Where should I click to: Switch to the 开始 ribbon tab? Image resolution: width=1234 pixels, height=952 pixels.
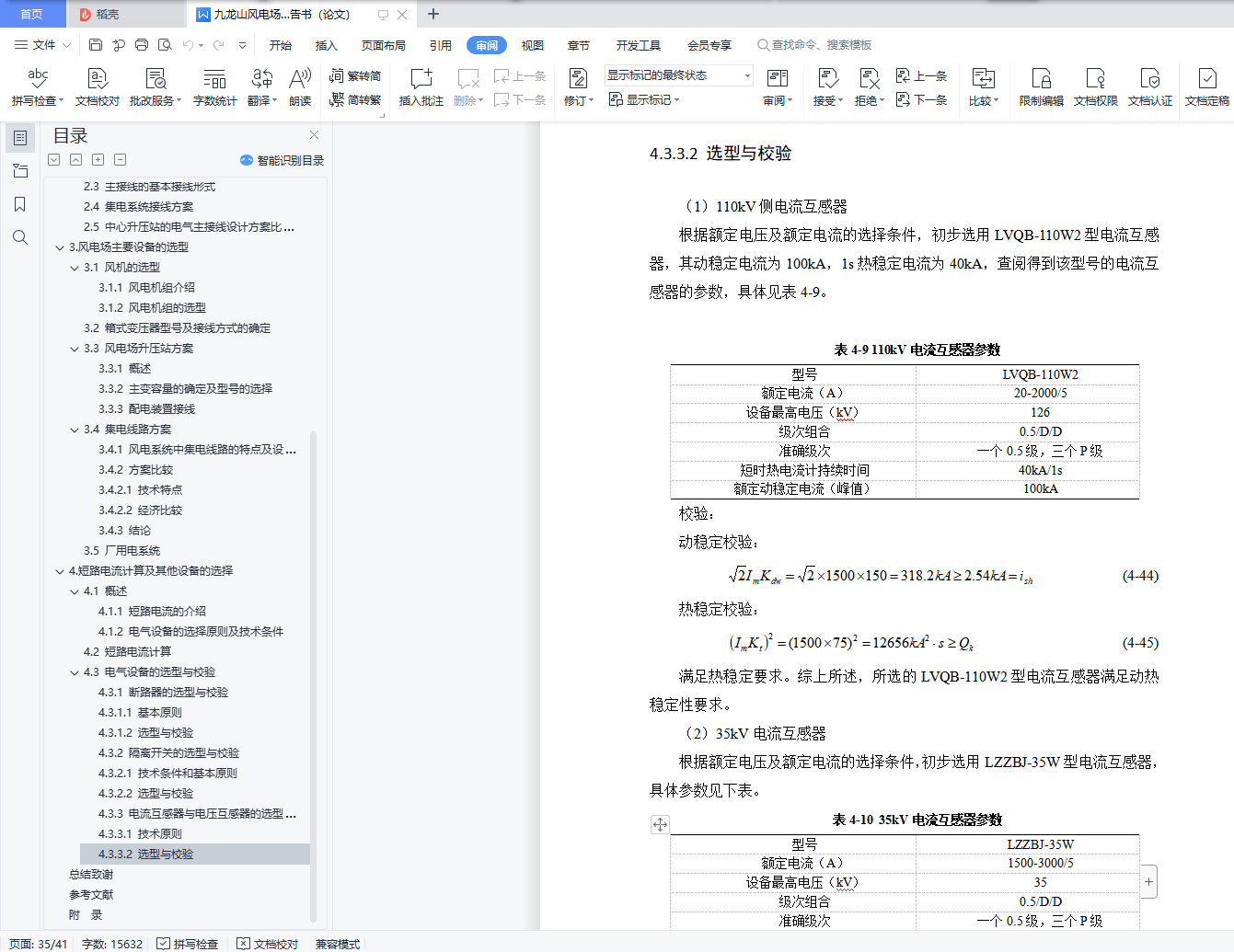(281, 45)
